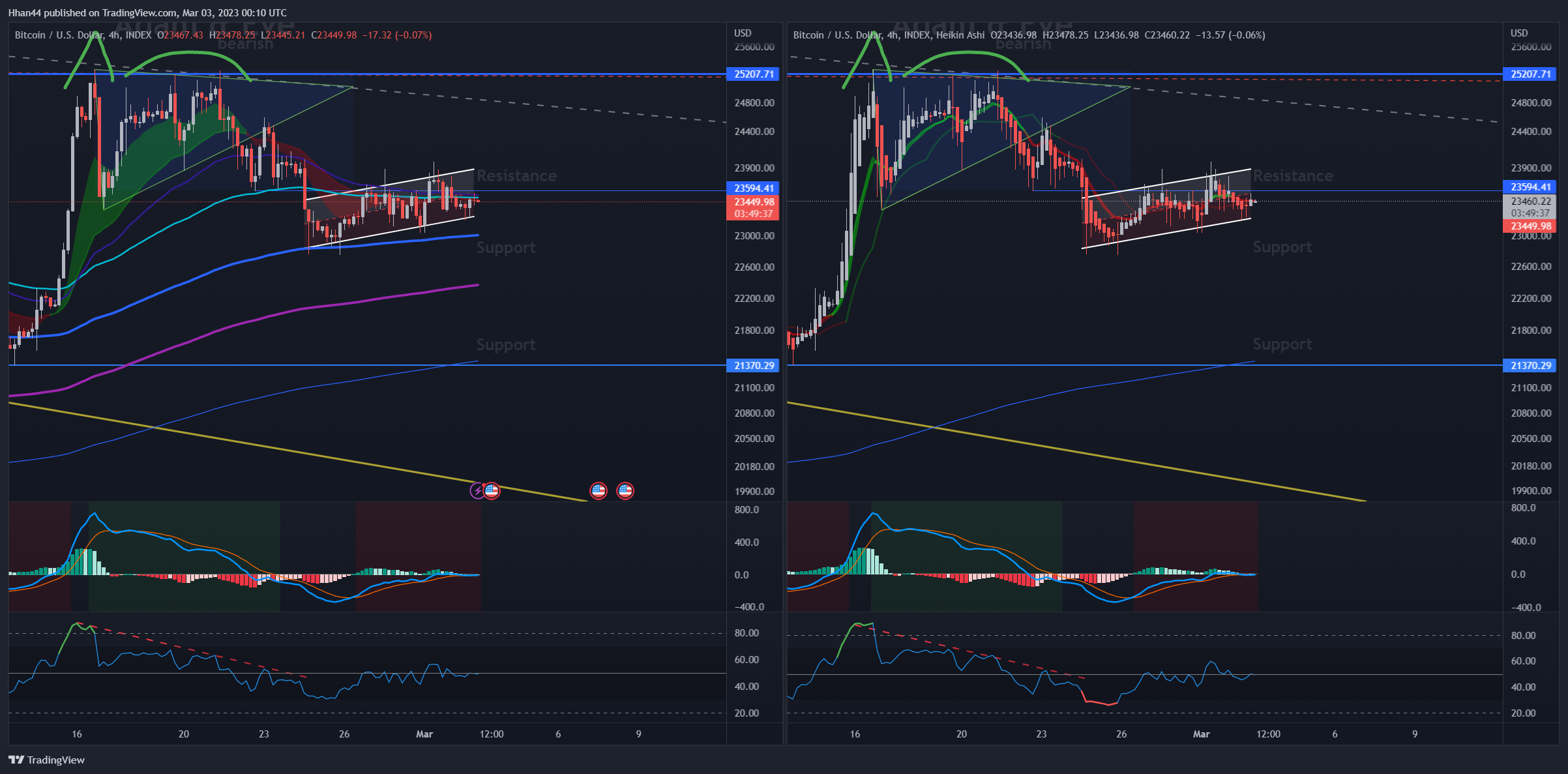Click the 'Mar' date label on the Heikin Ashi chart's time axis
This screenshot has width=1568, height=774.
tap(1202, 734)
